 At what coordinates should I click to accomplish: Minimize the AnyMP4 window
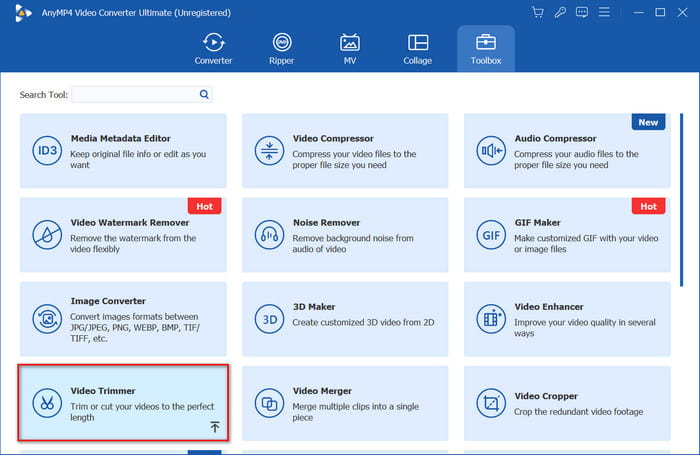(639, 13)
